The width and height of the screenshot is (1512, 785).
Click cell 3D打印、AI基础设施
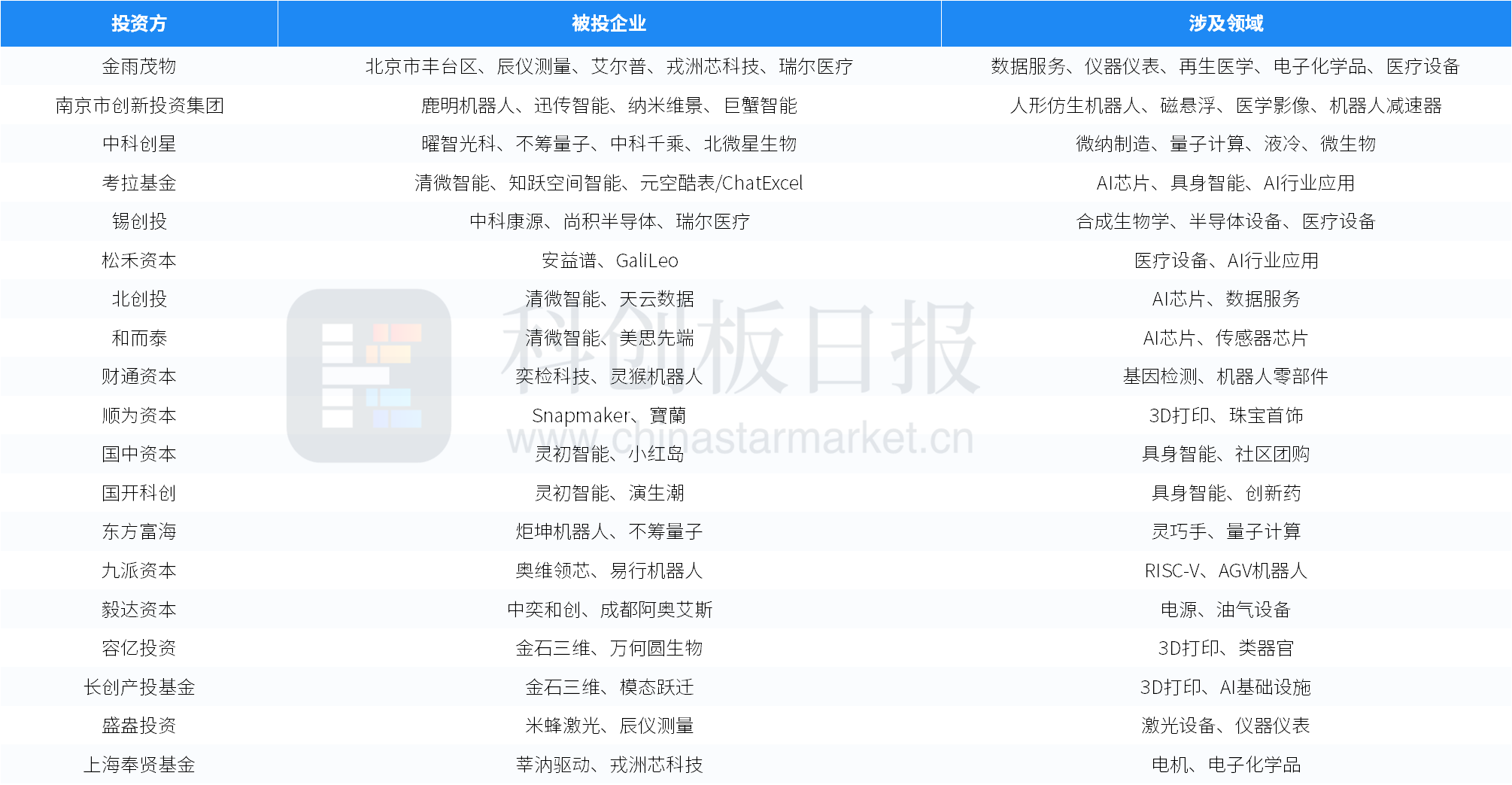coord(1226,687)
